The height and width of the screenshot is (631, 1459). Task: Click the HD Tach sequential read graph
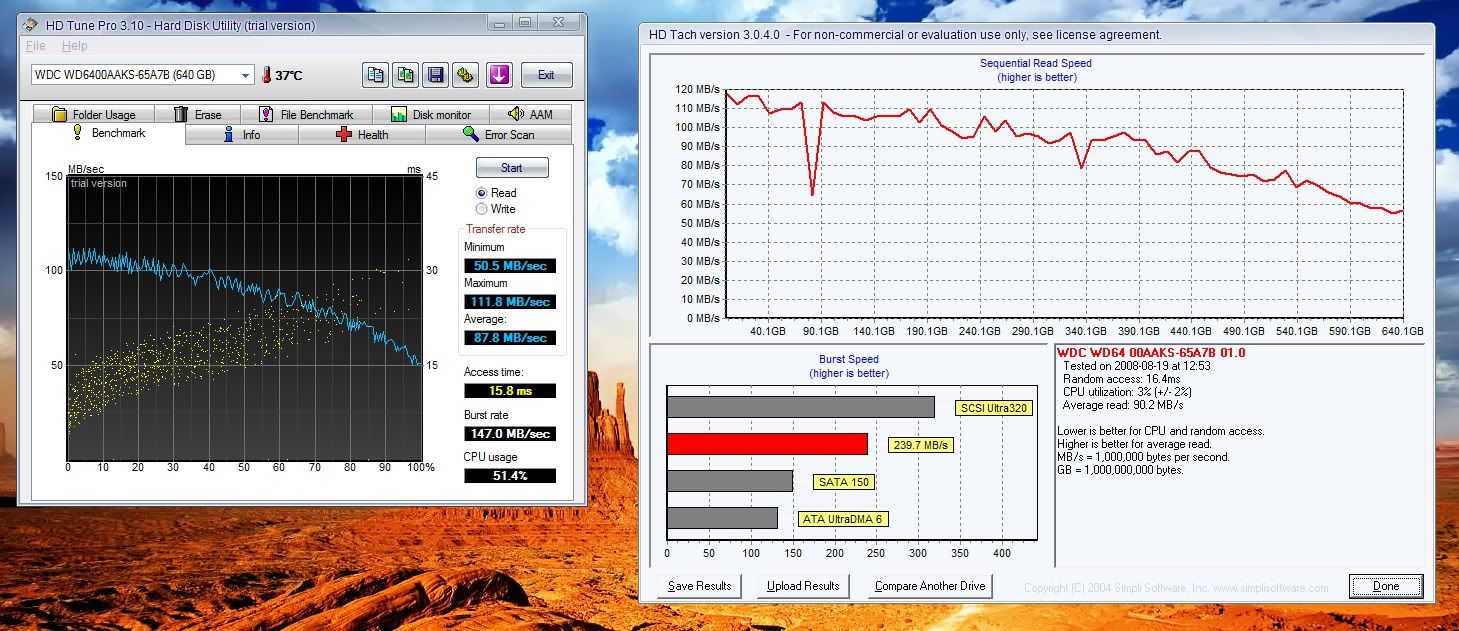(x=1063, y=203)
